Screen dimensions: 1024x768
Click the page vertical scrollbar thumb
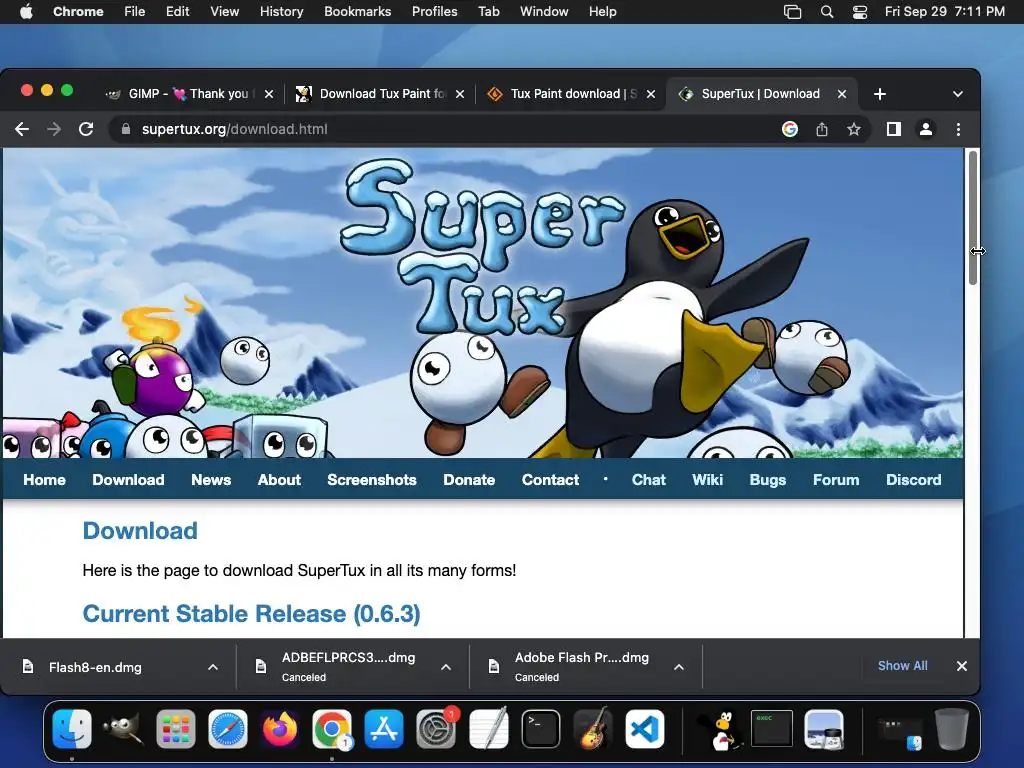972,217
